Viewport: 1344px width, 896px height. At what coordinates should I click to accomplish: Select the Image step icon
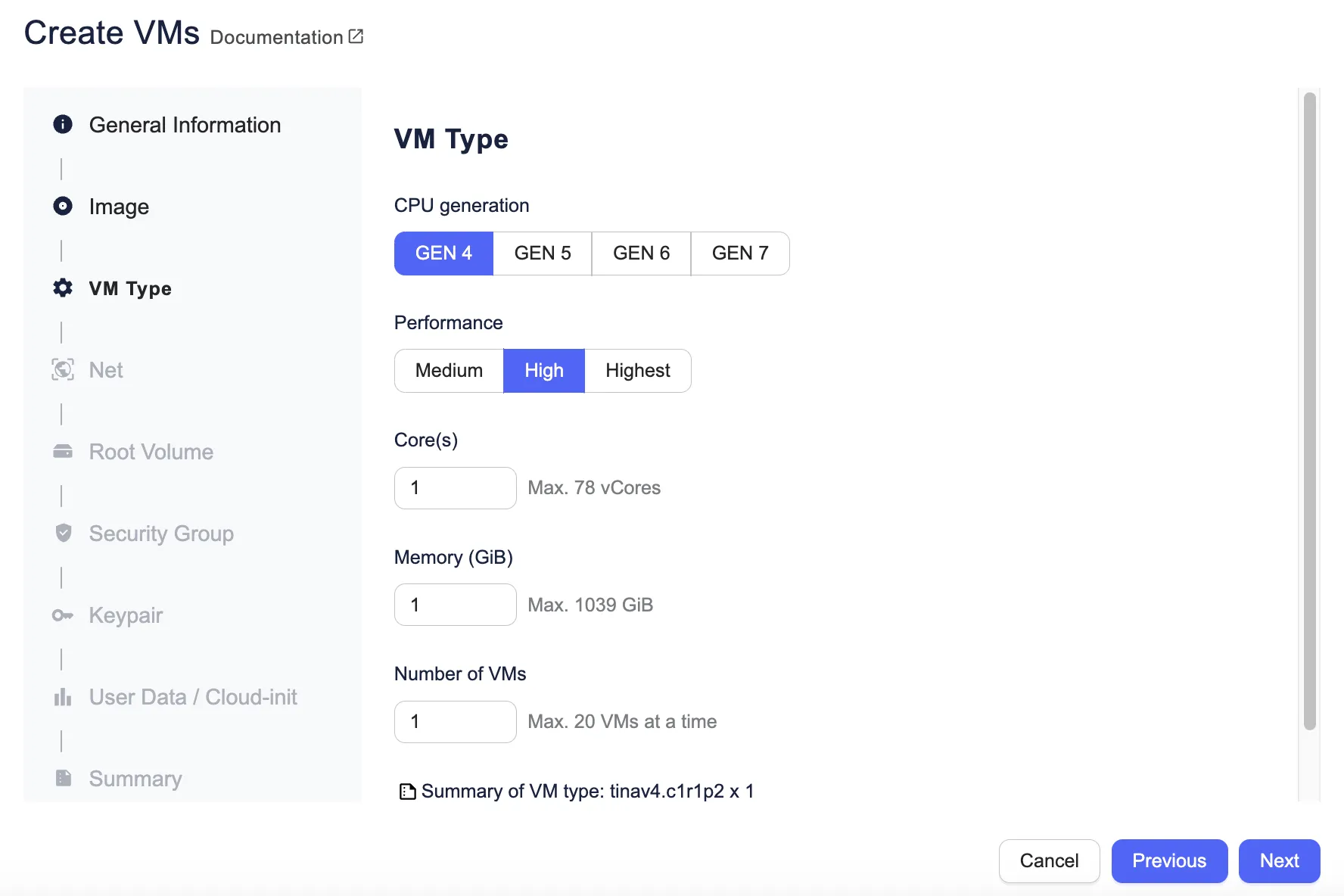tap(62, 206)
